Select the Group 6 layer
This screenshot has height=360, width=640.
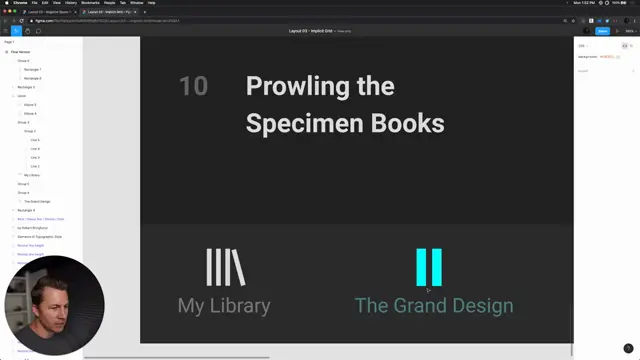pos(23,61)
